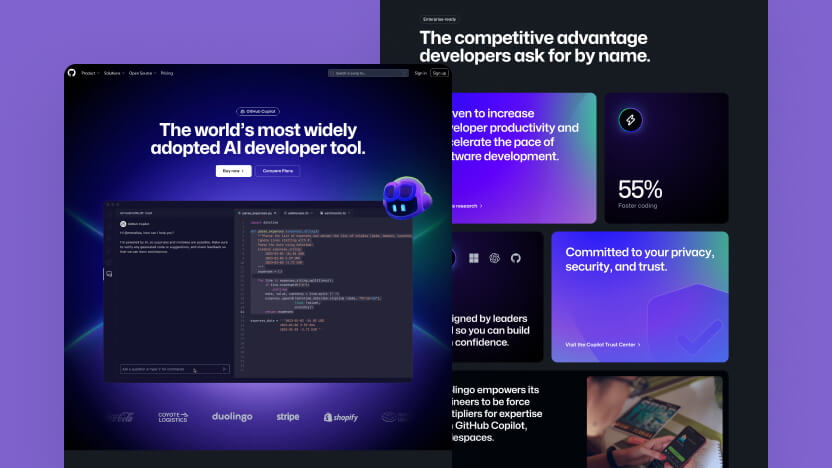
Task: Open the Product menu
Action: (90, 73)
